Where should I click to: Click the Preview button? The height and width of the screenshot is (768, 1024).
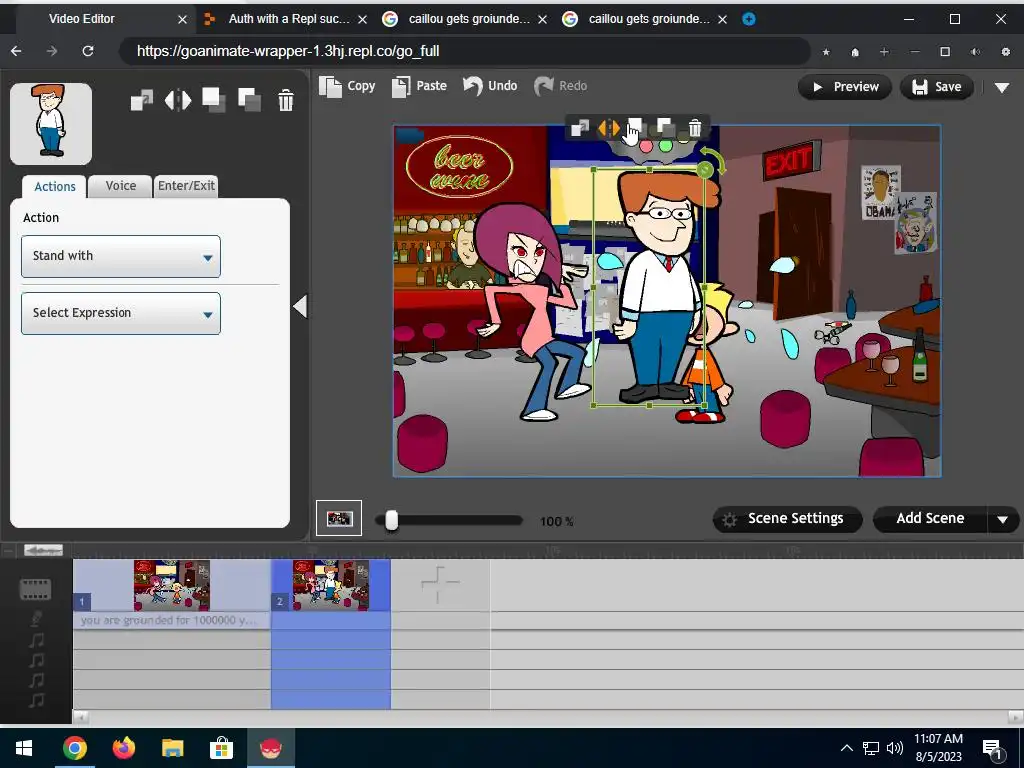(845, 87)
